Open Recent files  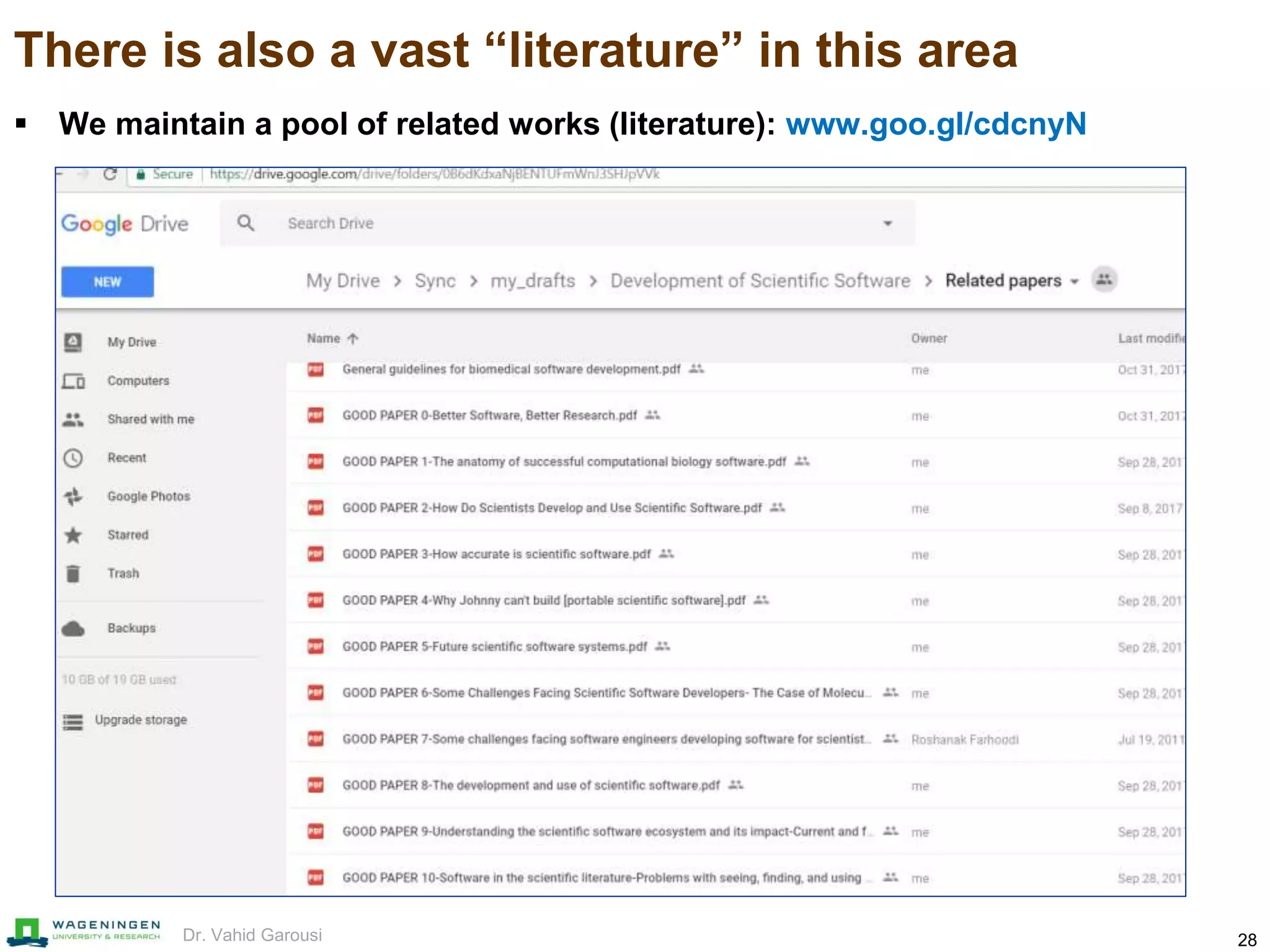click(127, 457)
